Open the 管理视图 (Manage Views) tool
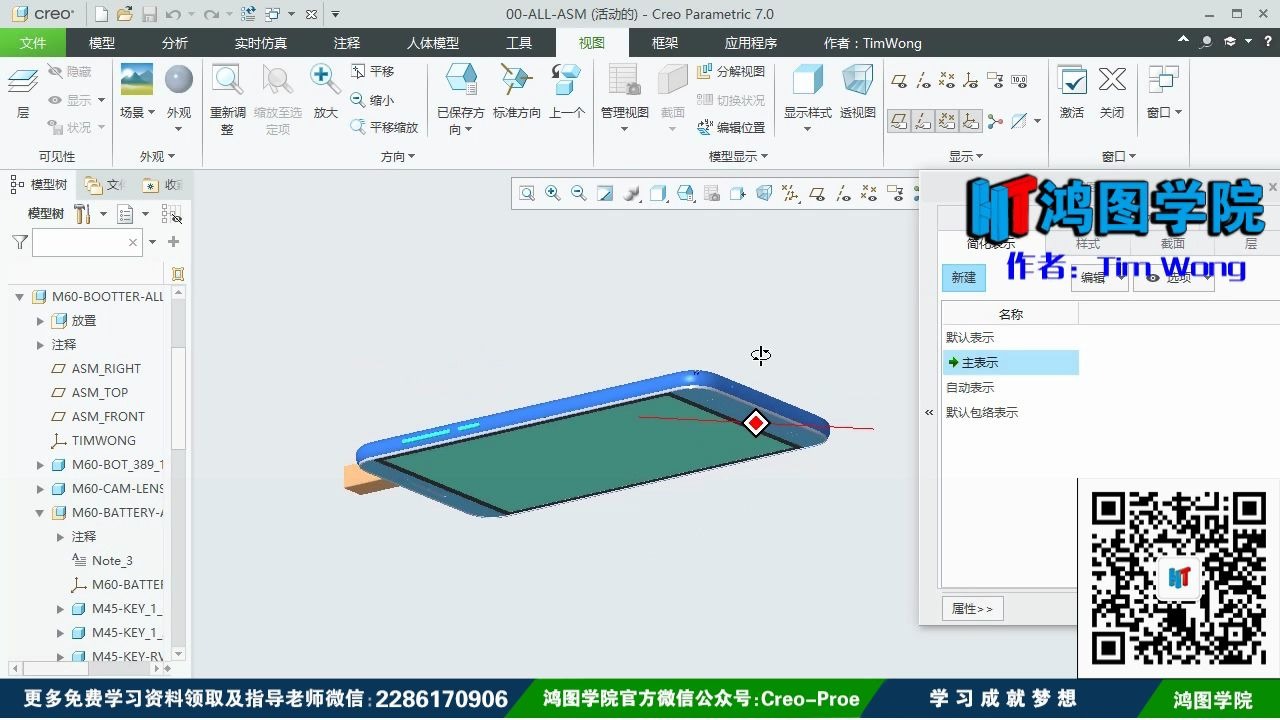 [623, 95]
